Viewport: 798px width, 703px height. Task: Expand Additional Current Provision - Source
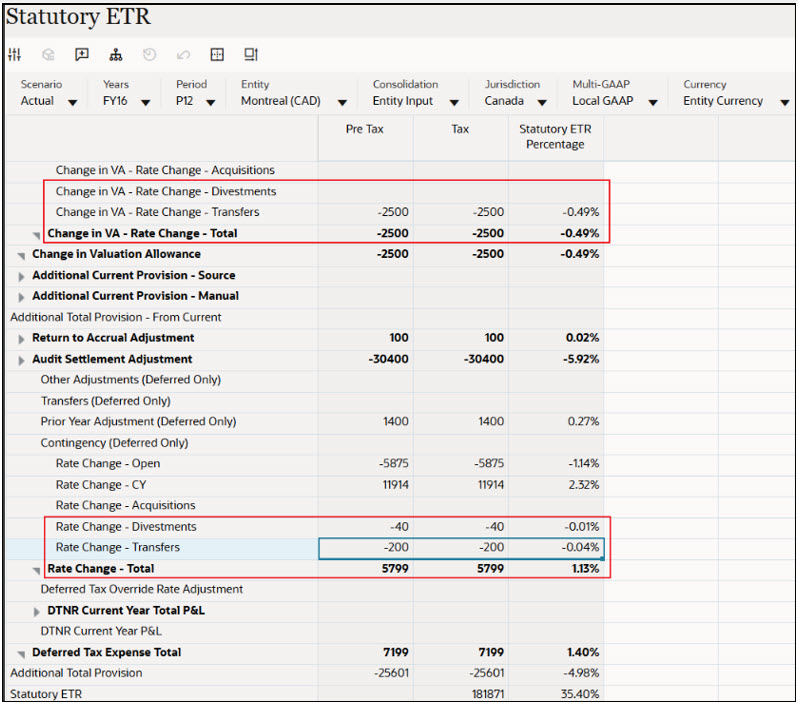click(x=21, y=276)
